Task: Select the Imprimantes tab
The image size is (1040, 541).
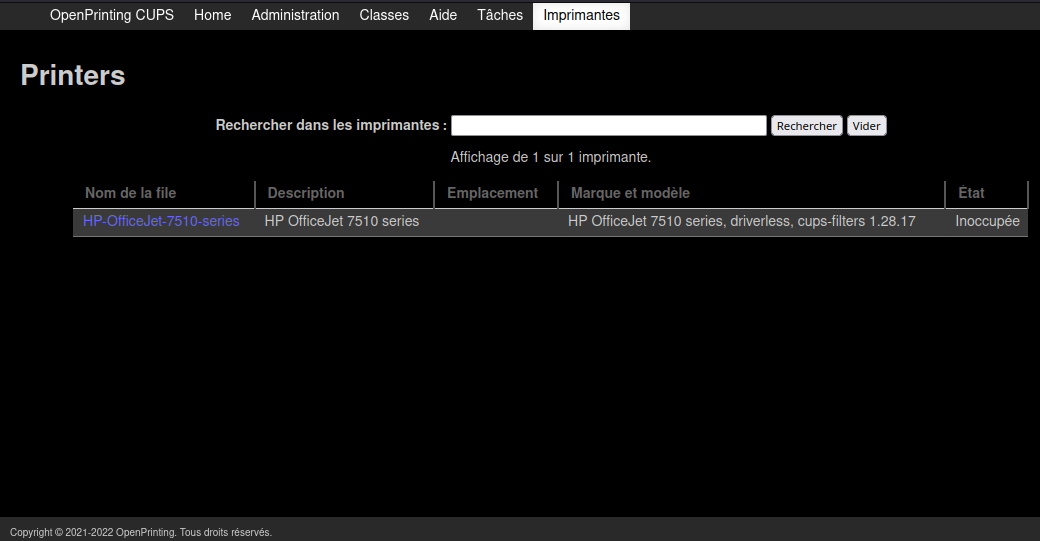Action: (x=581, y=15)
